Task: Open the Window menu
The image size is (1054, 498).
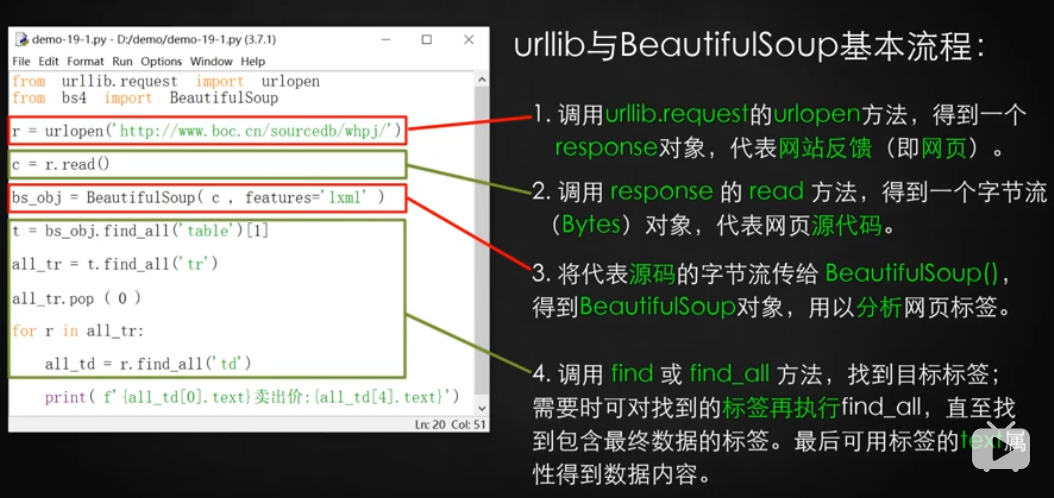Action: click(211, 61)
